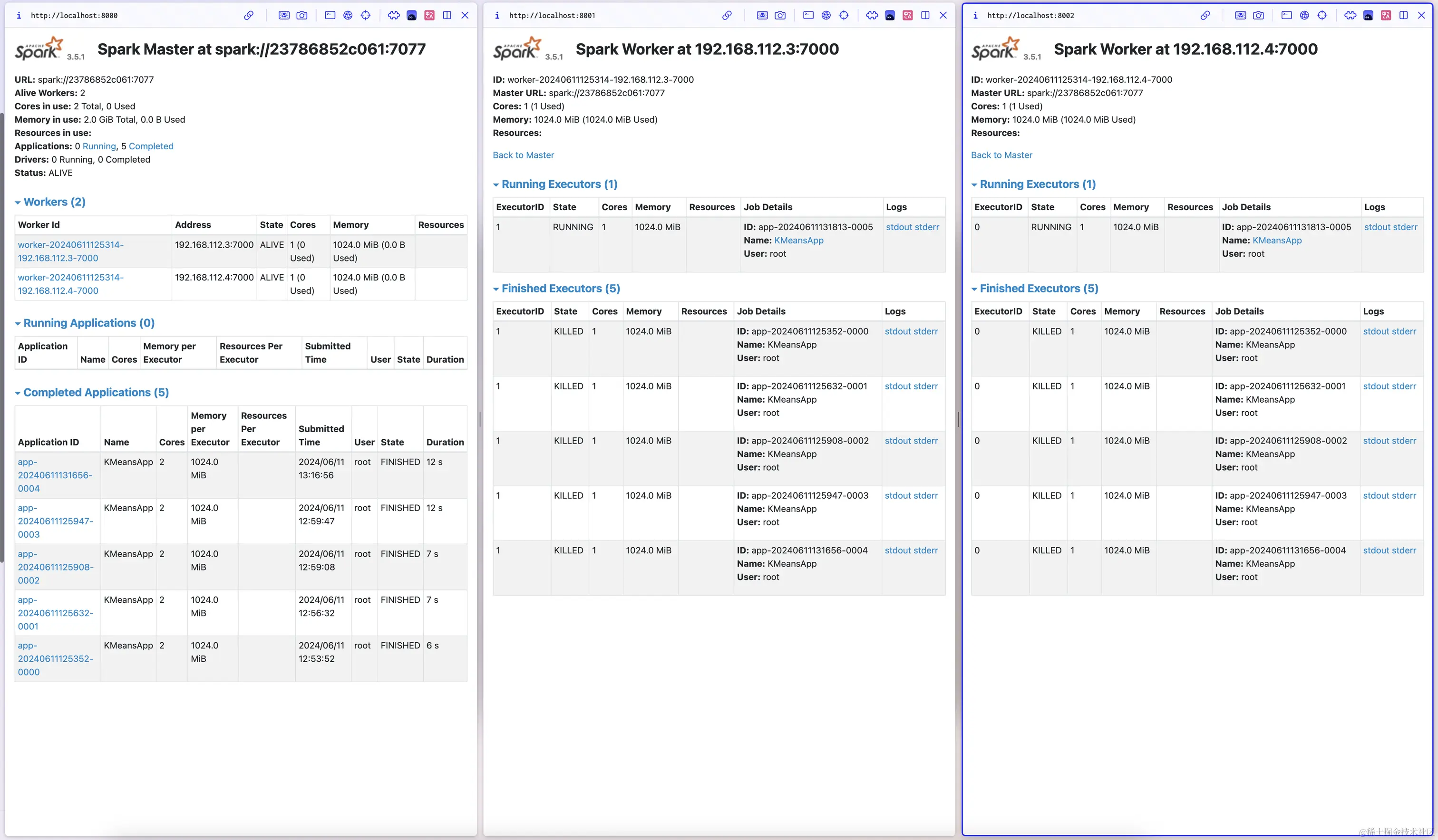Toggle split view icon in localhost:8002 pane
1438x840 pixels.
point(1404,15)
